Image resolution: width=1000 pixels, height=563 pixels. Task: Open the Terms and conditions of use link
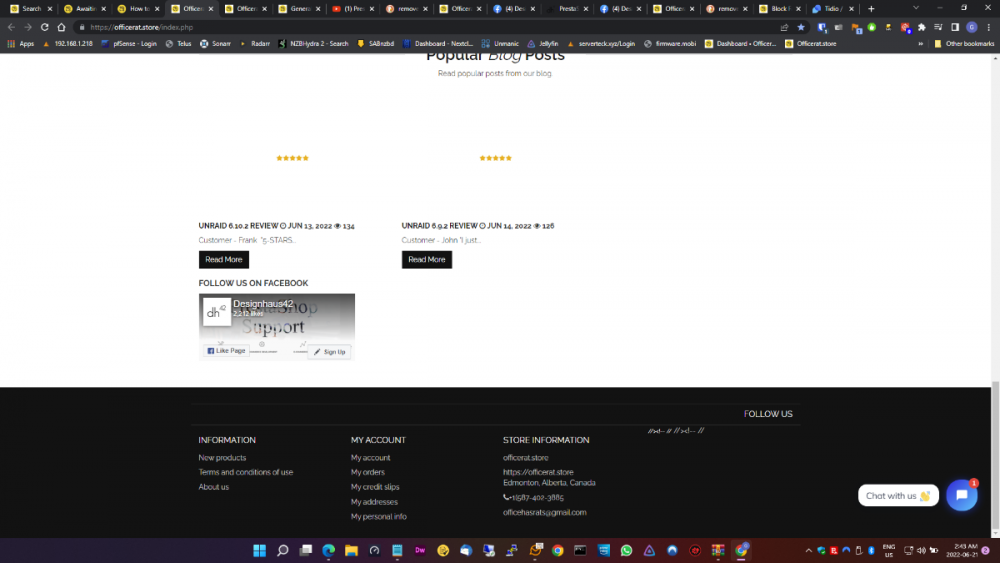coord(246,472)
